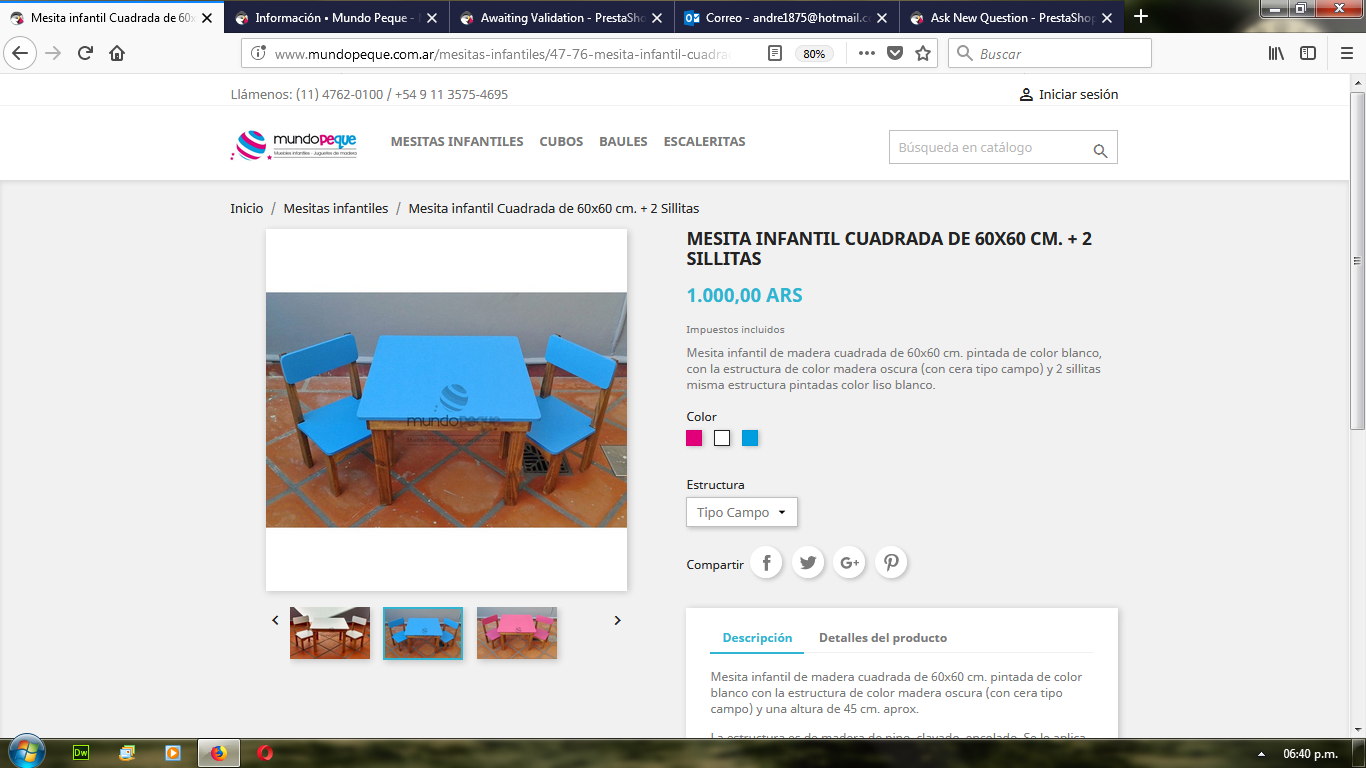The width and height of the screenshot is (1366, 768).
Task: Show previous product thumbnails
Action: click(x=275, y=620)
